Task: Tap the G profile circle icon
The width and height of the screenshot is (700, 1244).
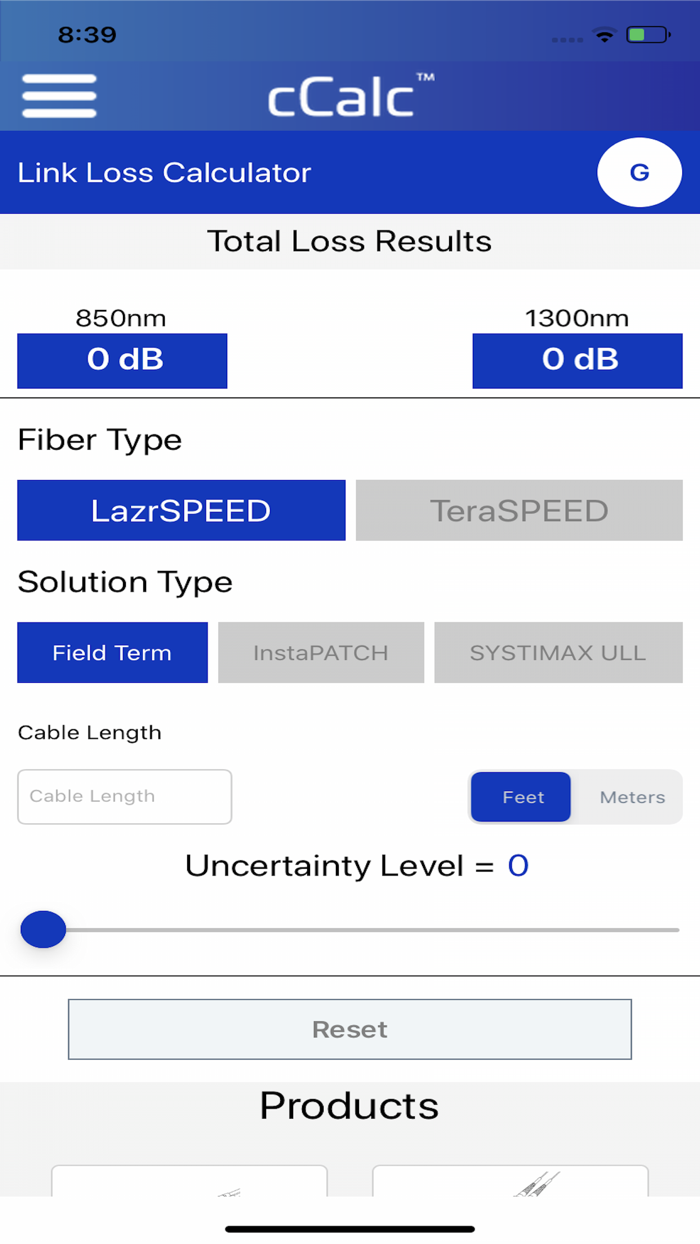Action: [639, 172]
